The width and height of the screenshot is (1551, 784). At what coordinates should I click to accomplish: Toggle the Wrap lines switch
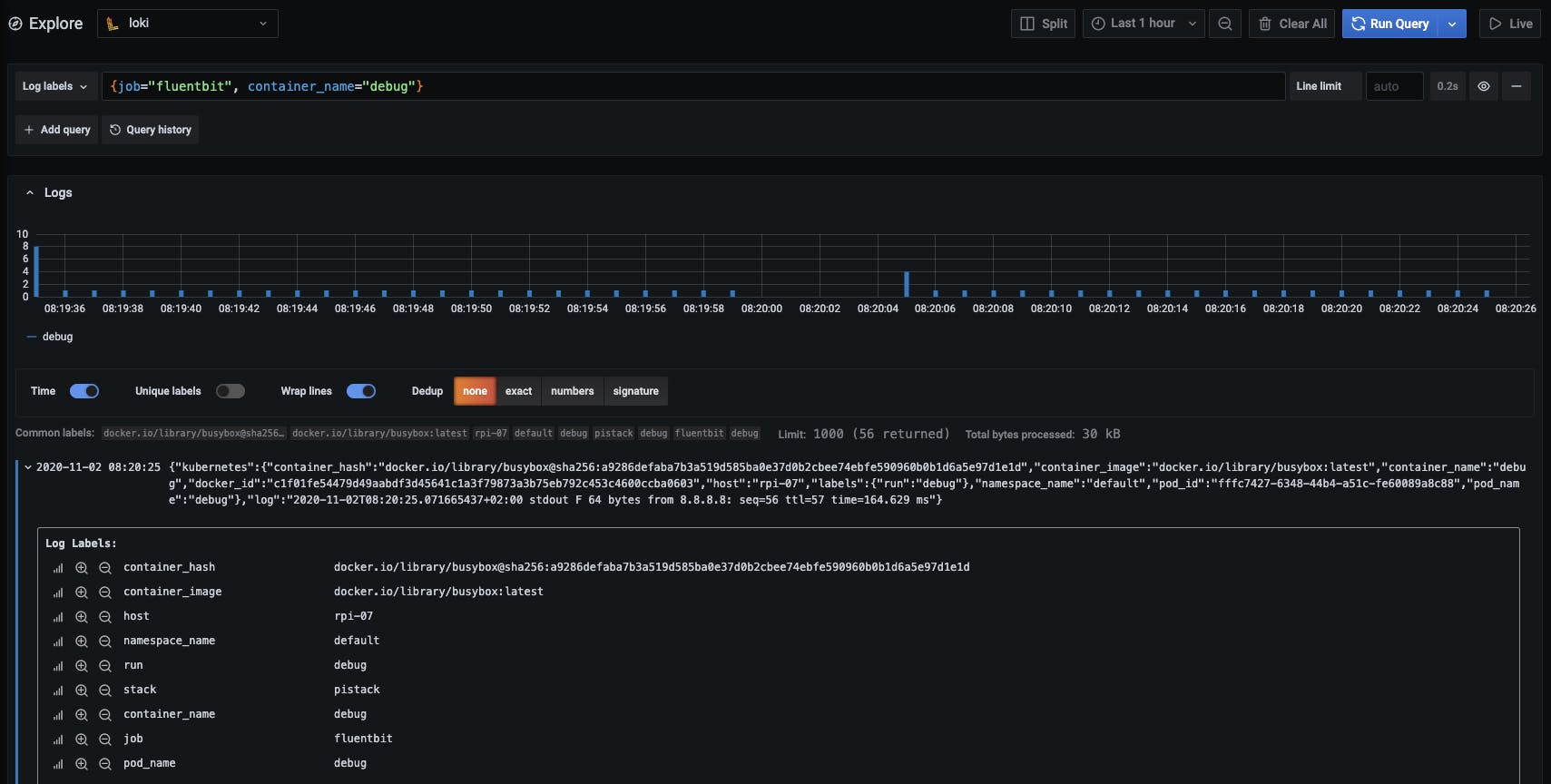361,391
